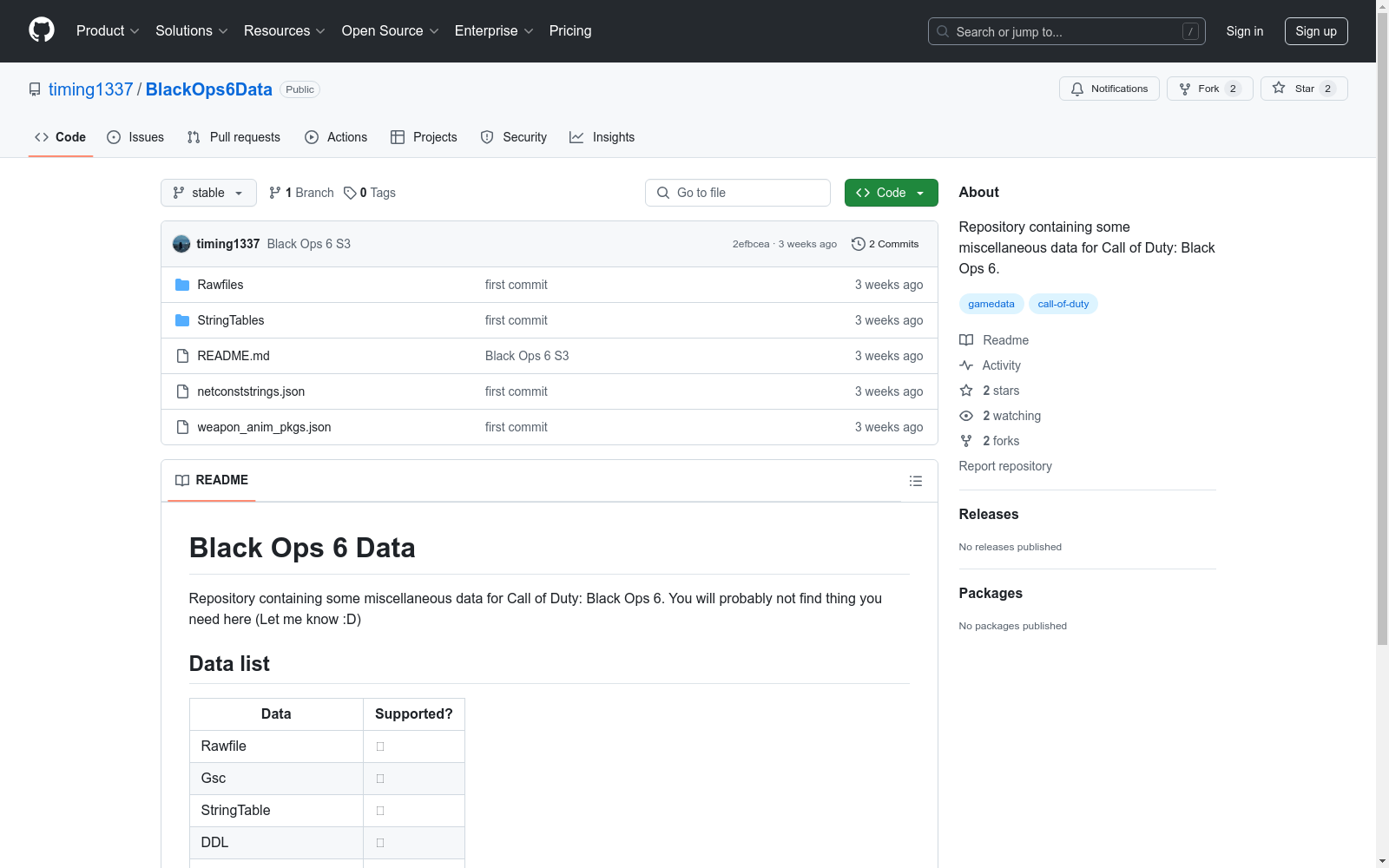Open timing1337 user profile link
Image resolution: width=1389 pixels, height=868 pixels.
pos(91,89)
